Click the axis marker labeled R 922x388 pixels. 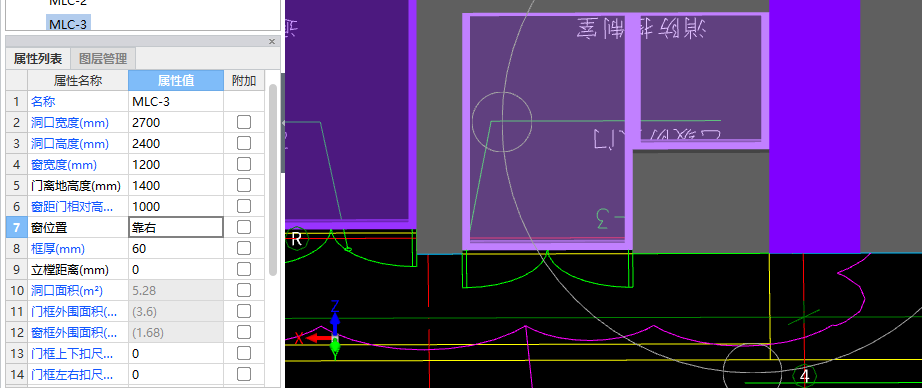tap(296, 239)
